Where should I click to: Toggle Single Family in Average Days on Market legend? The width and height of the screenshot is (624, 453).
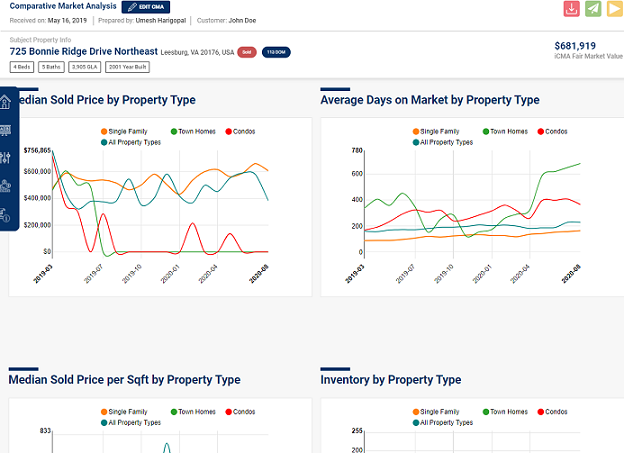[x=436, y=131]
